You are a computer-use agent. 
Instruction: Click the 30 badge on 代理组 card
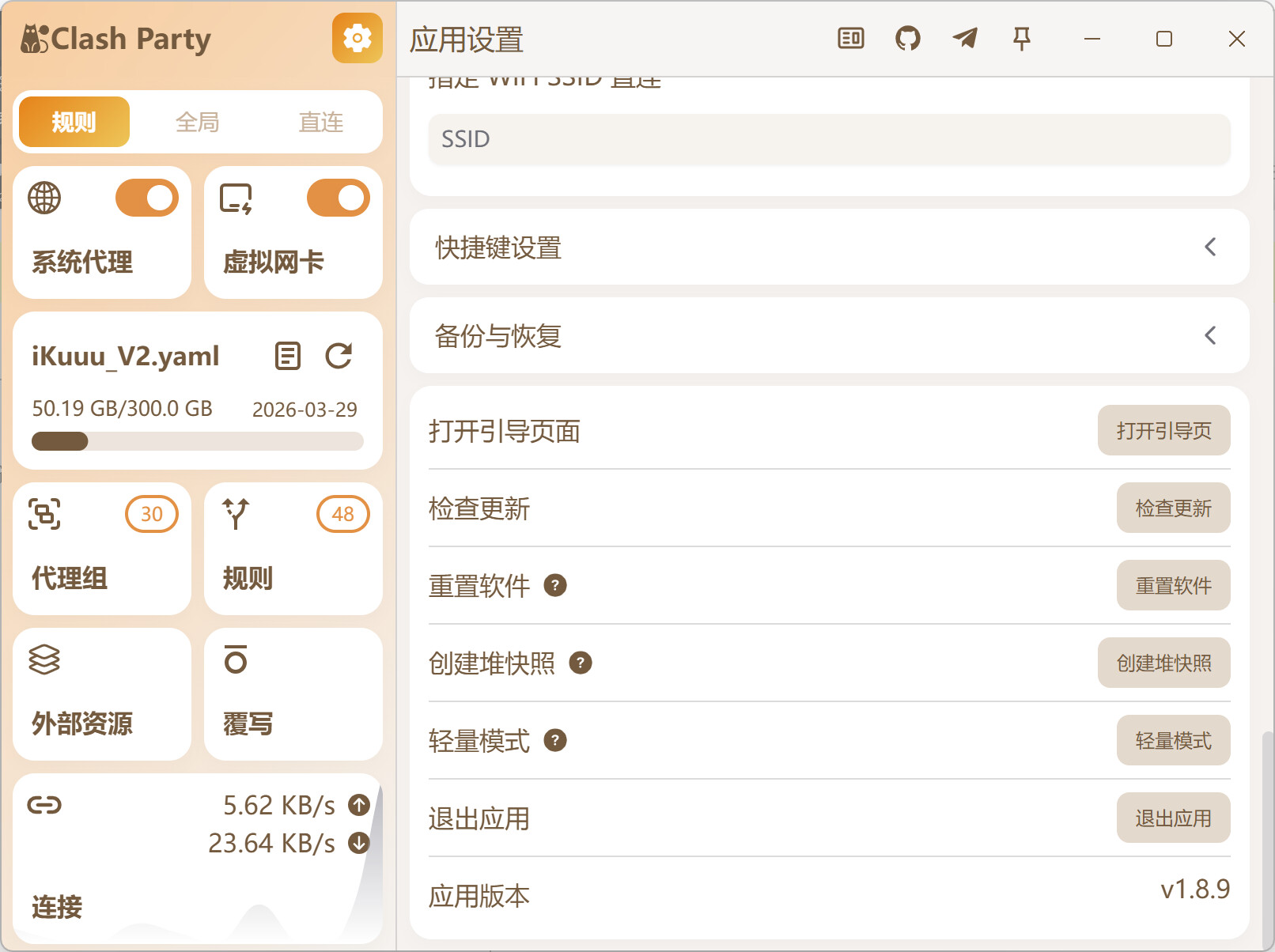152,514
